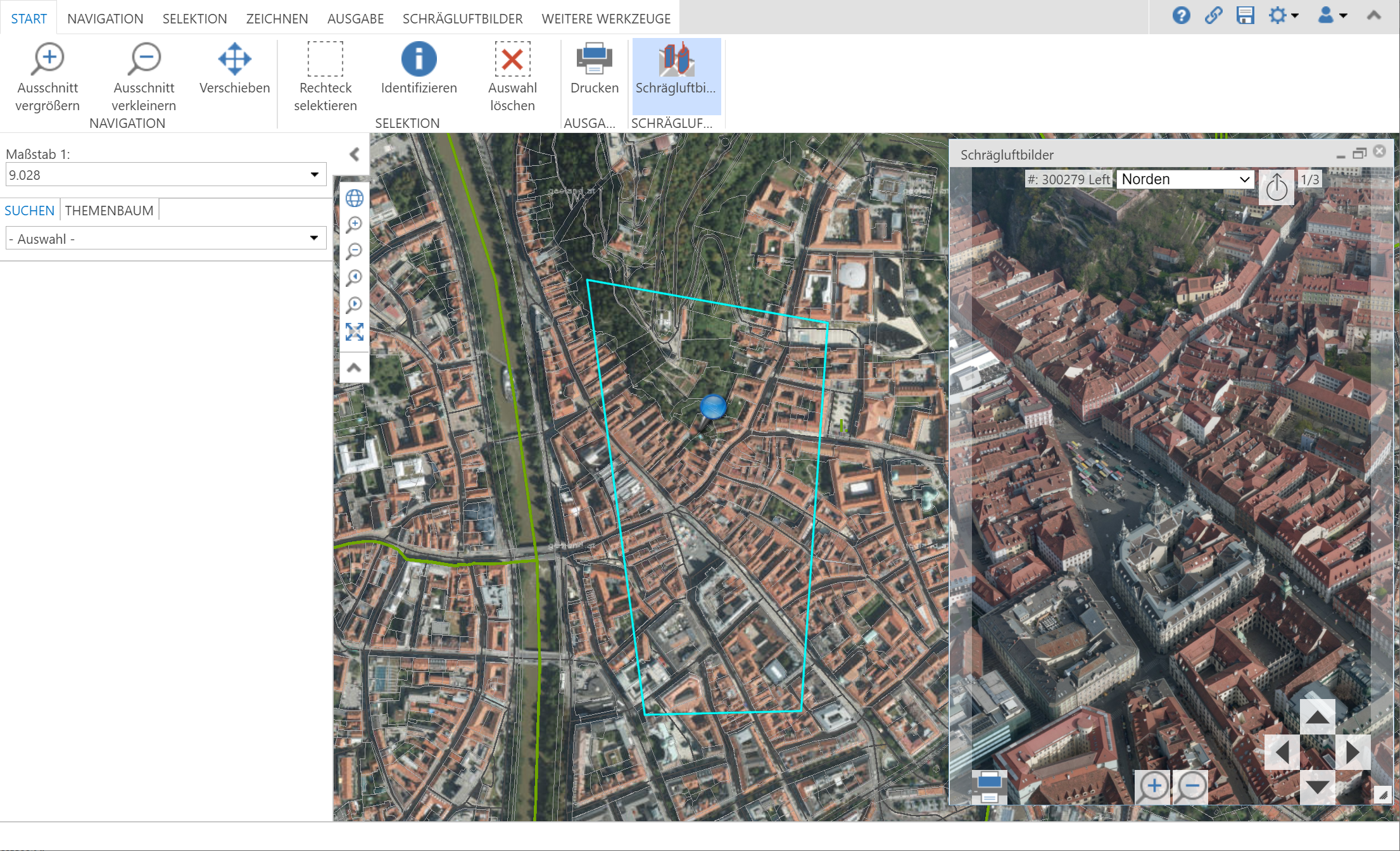Expand the Auswahl search dropdown
The image size is (1400, 851).
(314, 239)
